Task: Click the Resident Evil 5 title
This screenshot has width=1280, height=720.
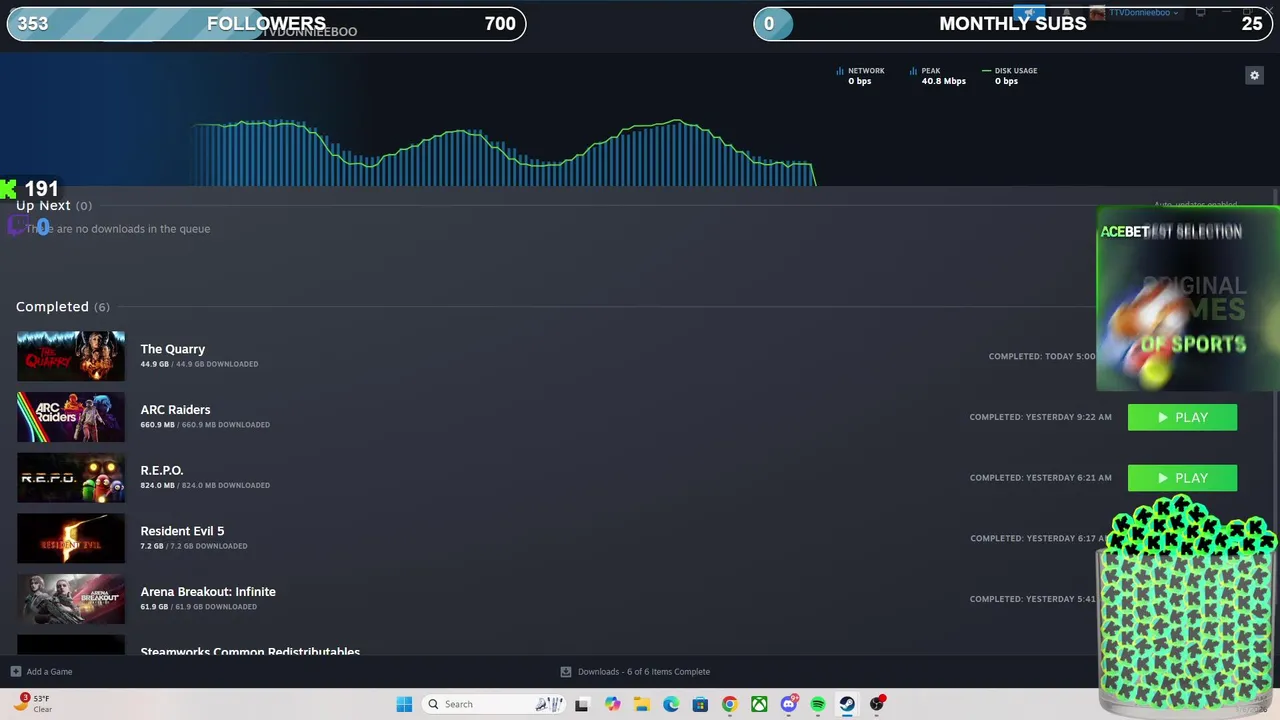Action: 182,531
